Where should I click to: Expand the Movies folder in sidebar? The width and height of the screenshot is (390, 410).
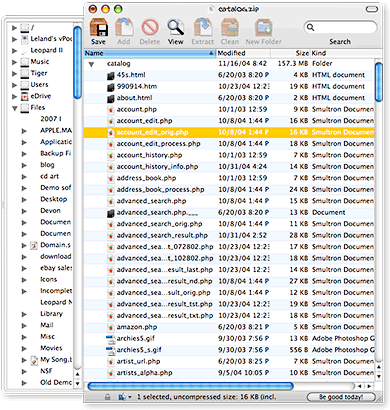pyautogui.click(x=24, y=348)
